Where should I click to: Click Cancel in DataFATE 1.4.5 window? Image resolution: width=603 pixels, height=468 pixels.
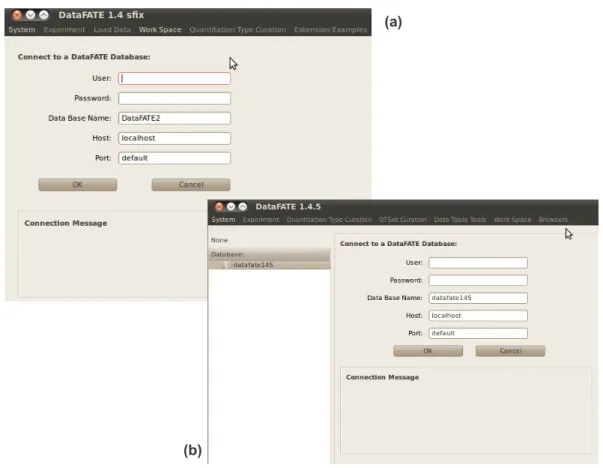coord(510,351)
